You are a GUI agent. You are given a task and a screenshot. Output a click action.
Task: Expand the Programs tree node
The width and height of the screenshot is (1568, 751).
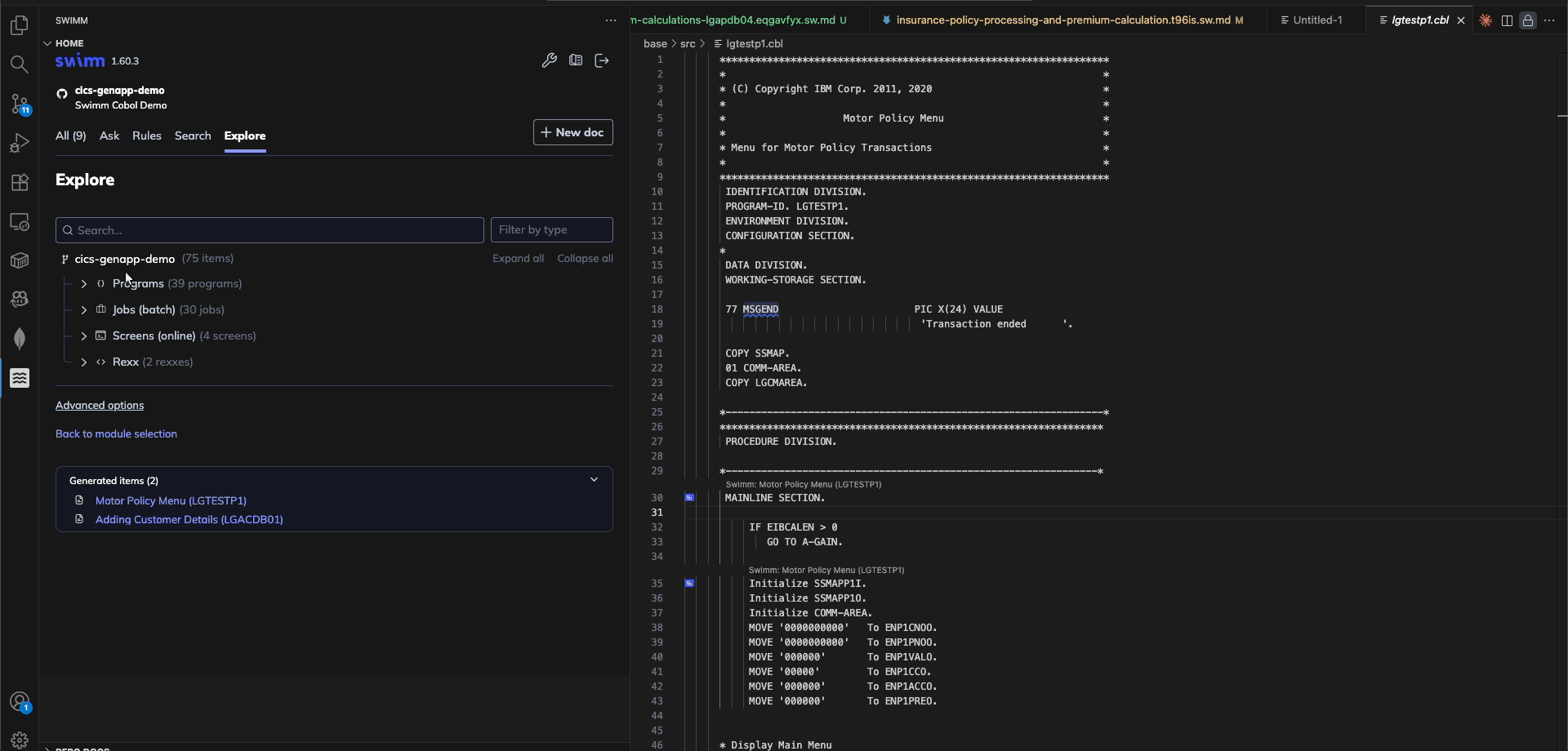click(x=84, y=284)
